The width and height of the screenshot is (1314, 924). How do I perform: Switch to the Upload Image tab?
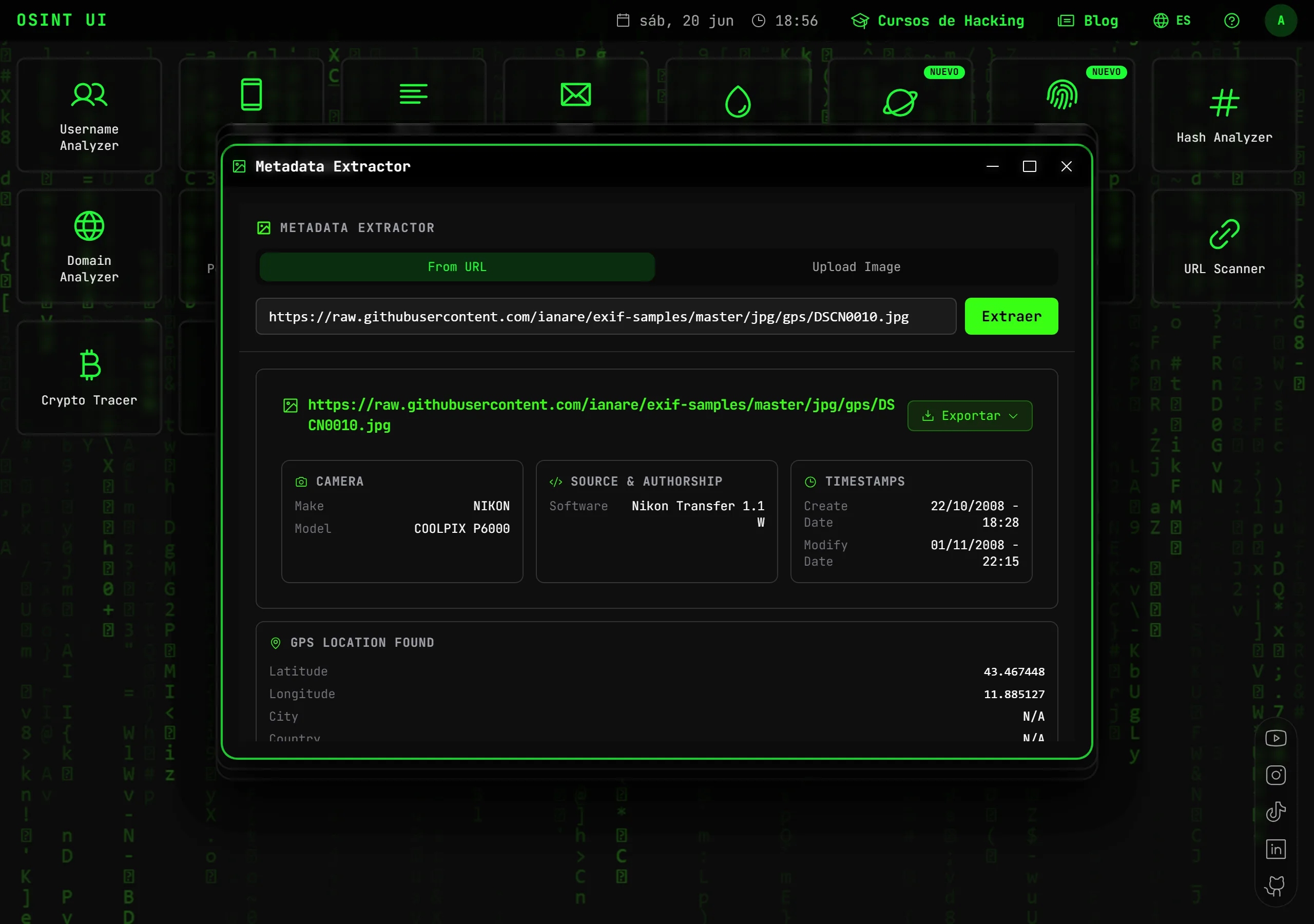pyautogui.click(x=856, y=267)
